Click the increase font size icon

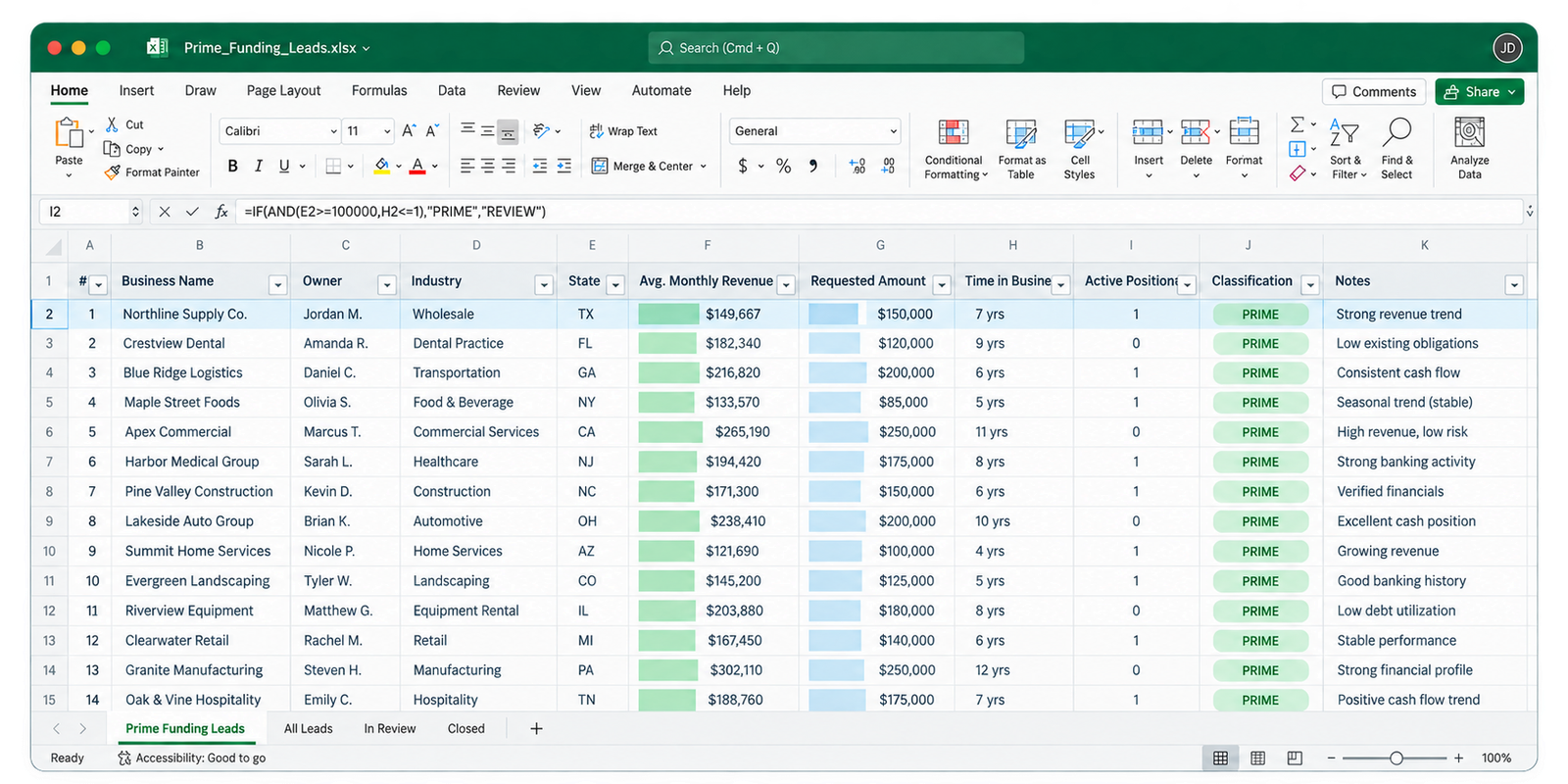coord(409,130)
